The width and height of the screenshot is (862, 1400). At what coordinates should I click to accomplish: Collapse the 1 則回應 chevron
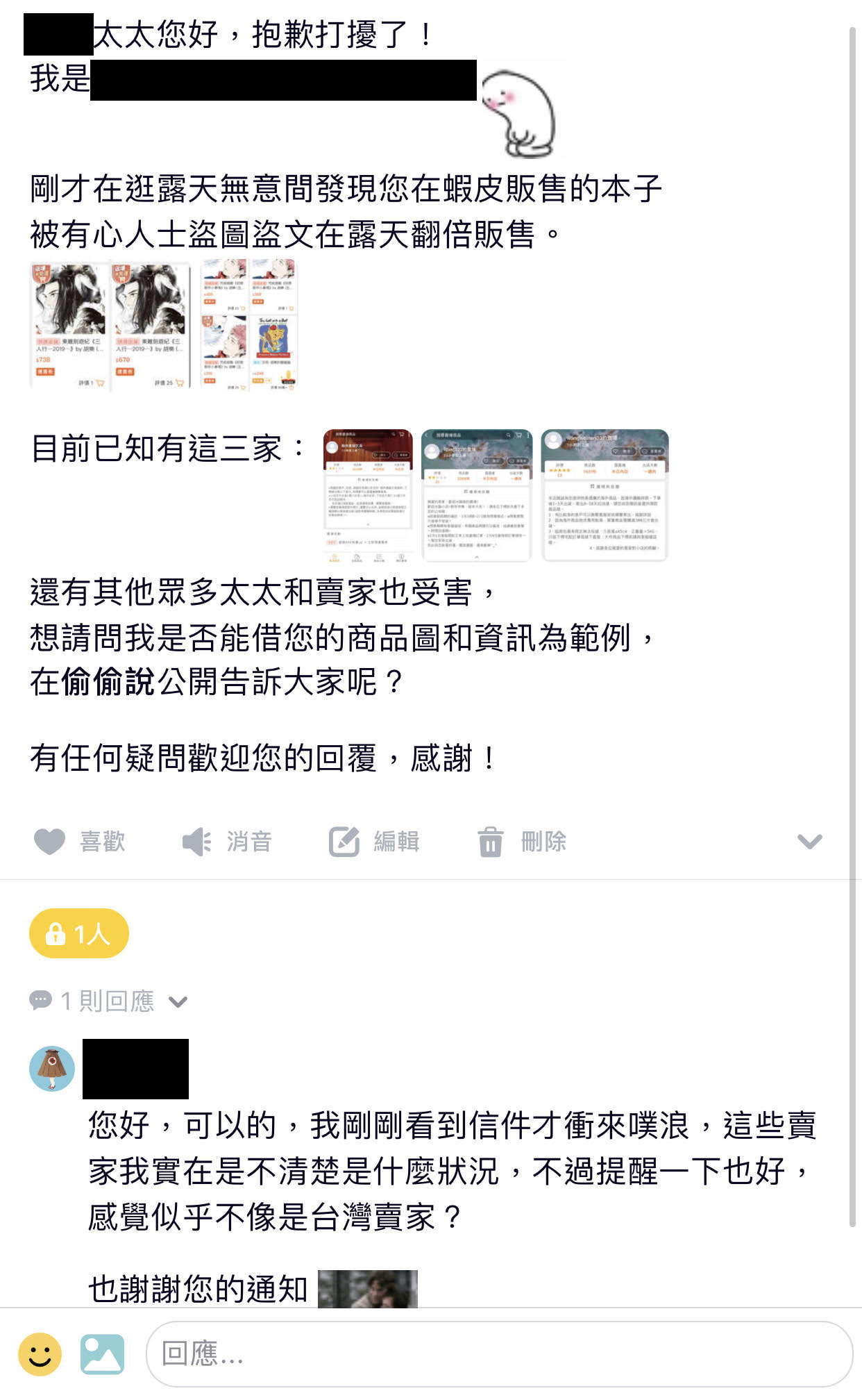click(178, 1001)
